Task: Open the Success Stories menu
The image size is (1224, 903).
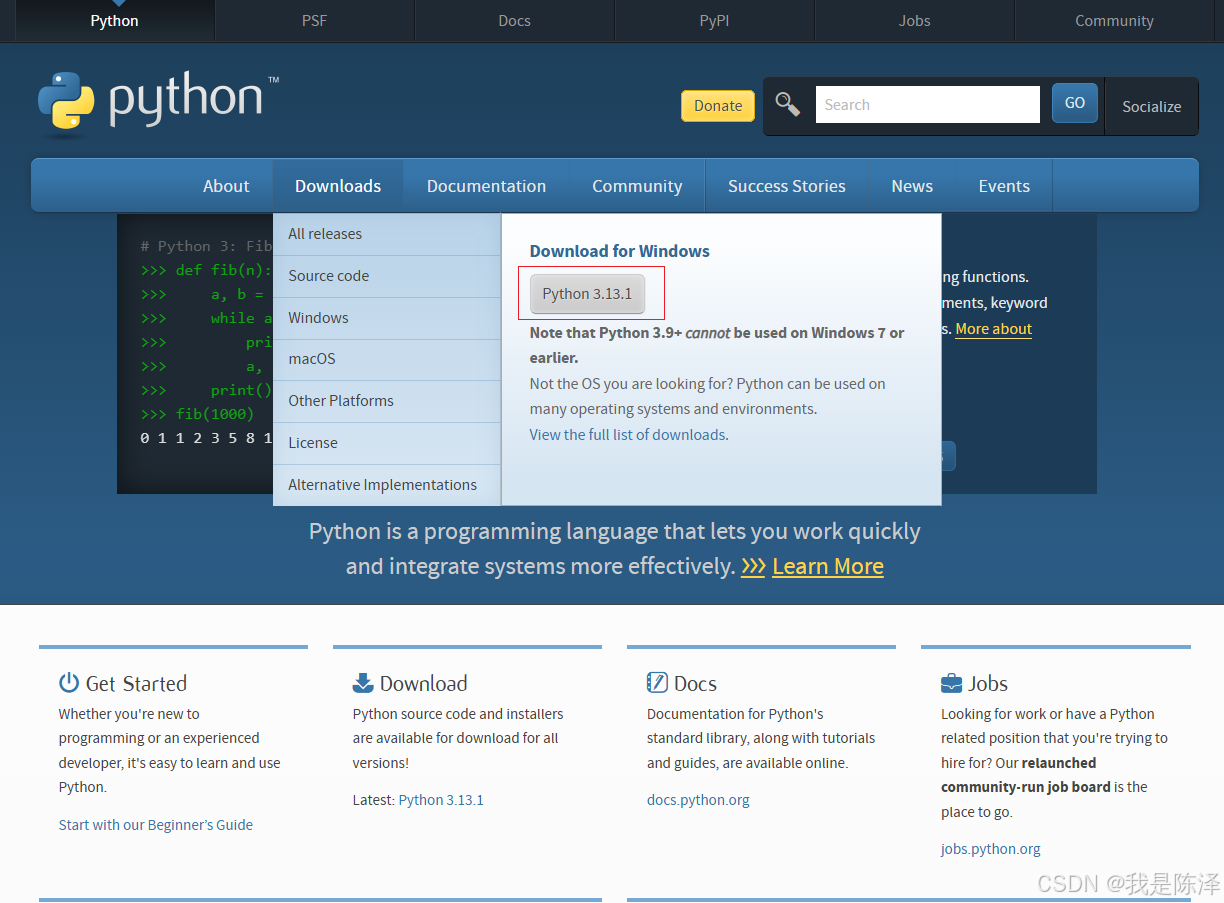Action: coord(787,186)
